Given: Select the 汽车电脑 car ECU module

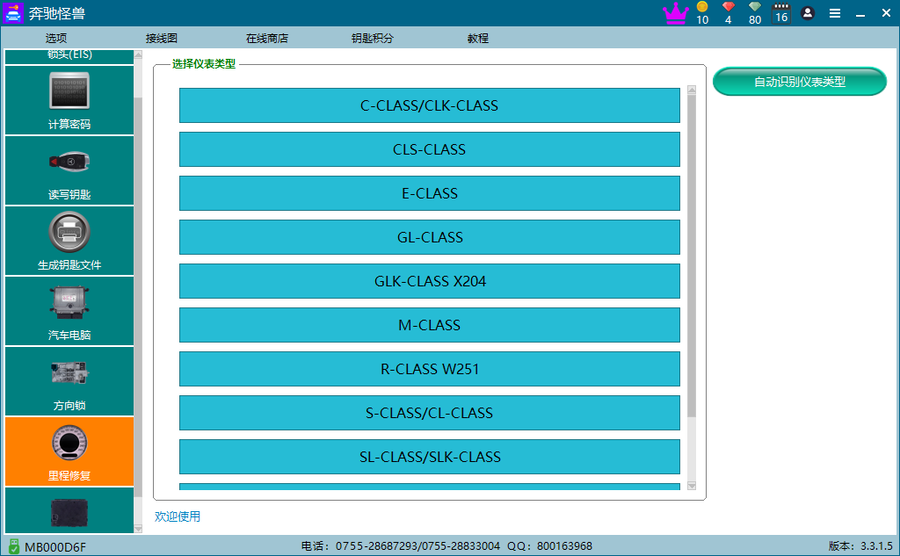Looking at the screenshot, I should tap(70, 310).
